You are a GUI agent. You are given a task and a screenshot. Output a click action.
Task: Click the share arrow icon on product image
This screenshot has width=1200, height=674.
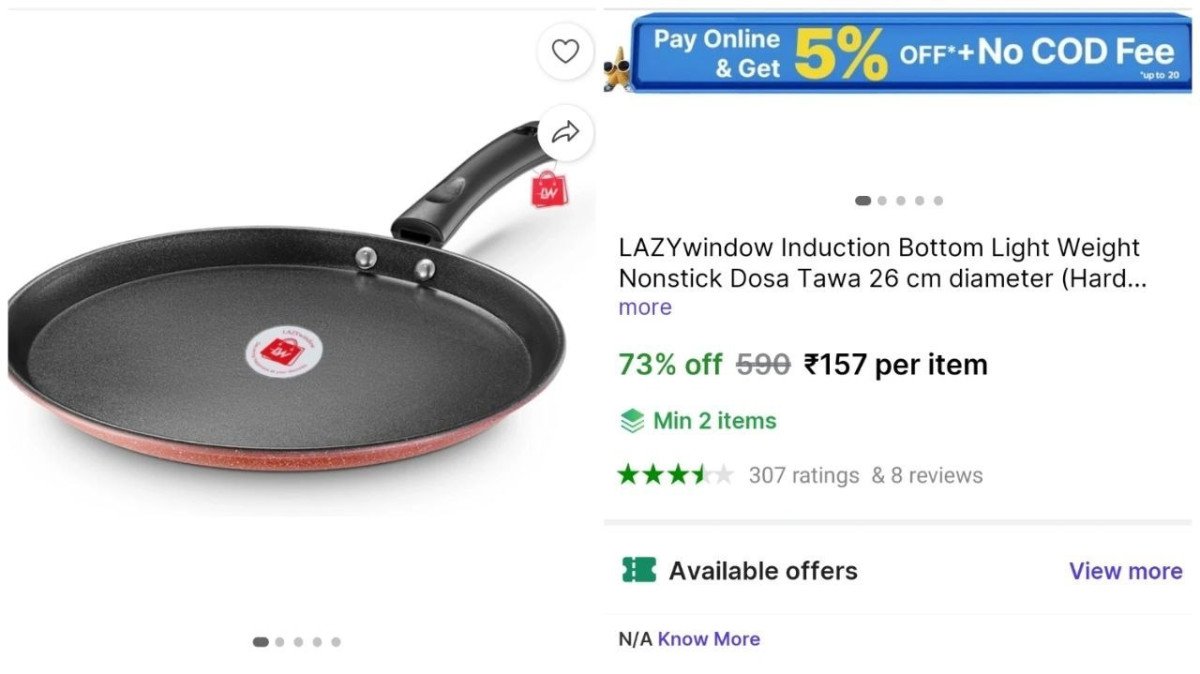(566, 130)
